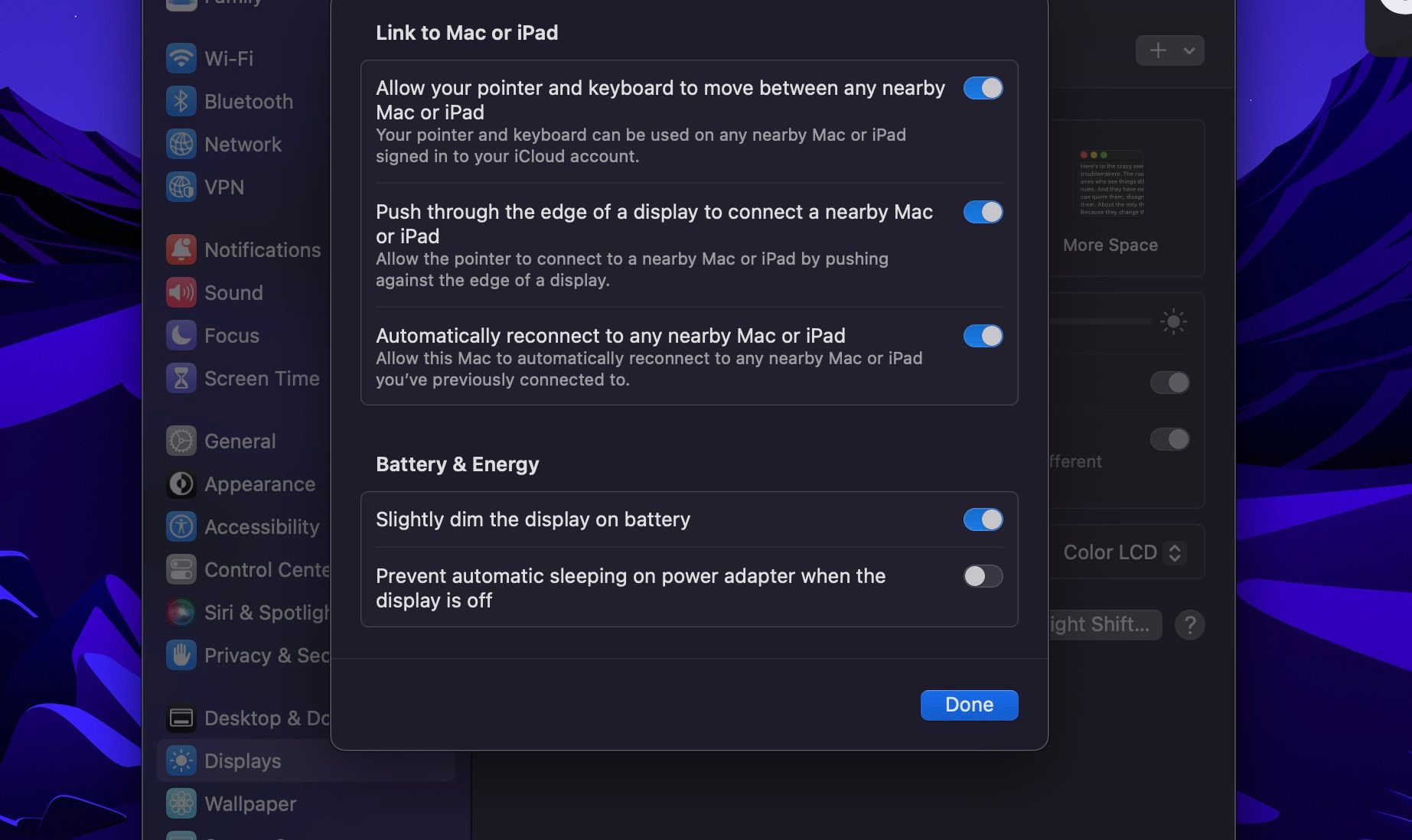This screenshot has height=840, width=1412.
Task: Click the Wallpaper flower icon
Action: pyautogui.click(x=181, y=804)
